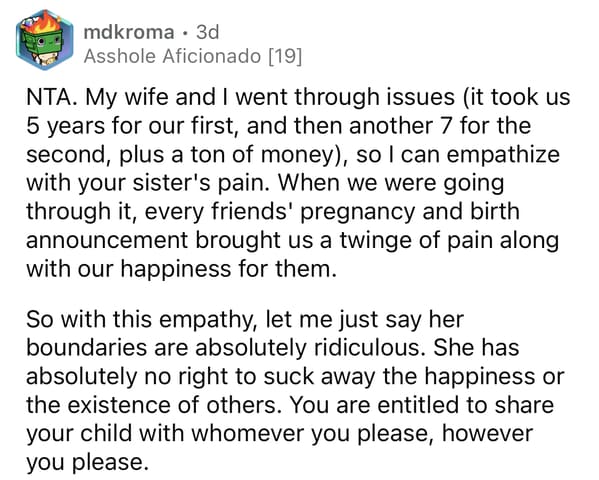Click the [19] flair count
The width and height of the screenshot is (599, 480).
click(285, 57)
